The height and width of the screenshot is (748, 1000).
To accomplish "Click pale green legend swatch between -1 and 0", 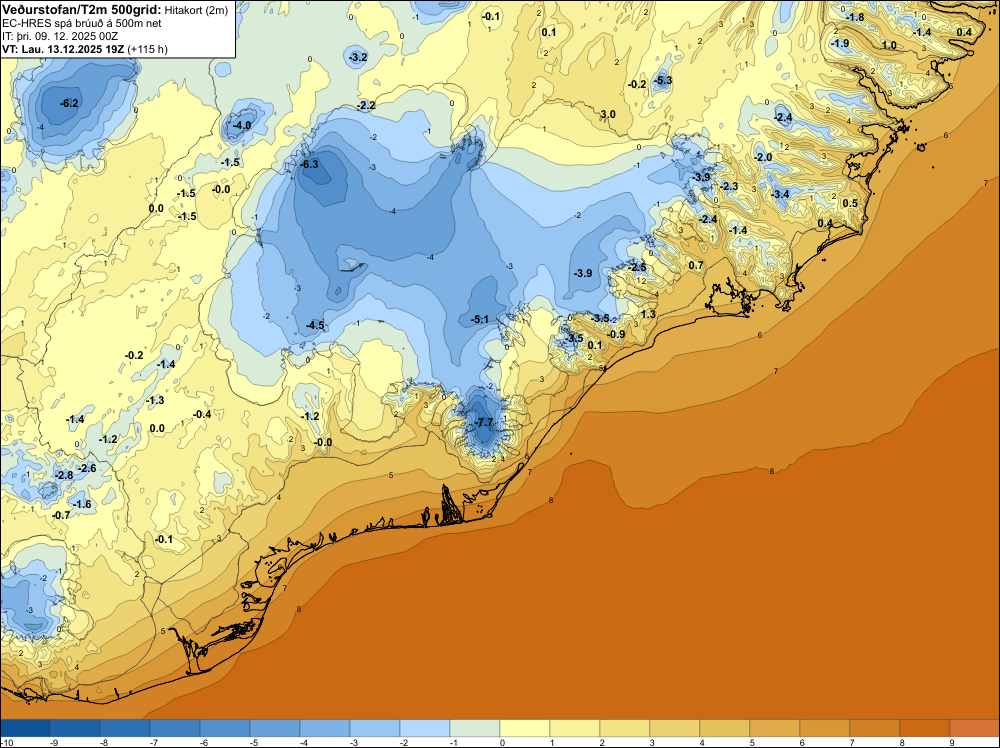I will pyautogui.click(x=475, y=728).
